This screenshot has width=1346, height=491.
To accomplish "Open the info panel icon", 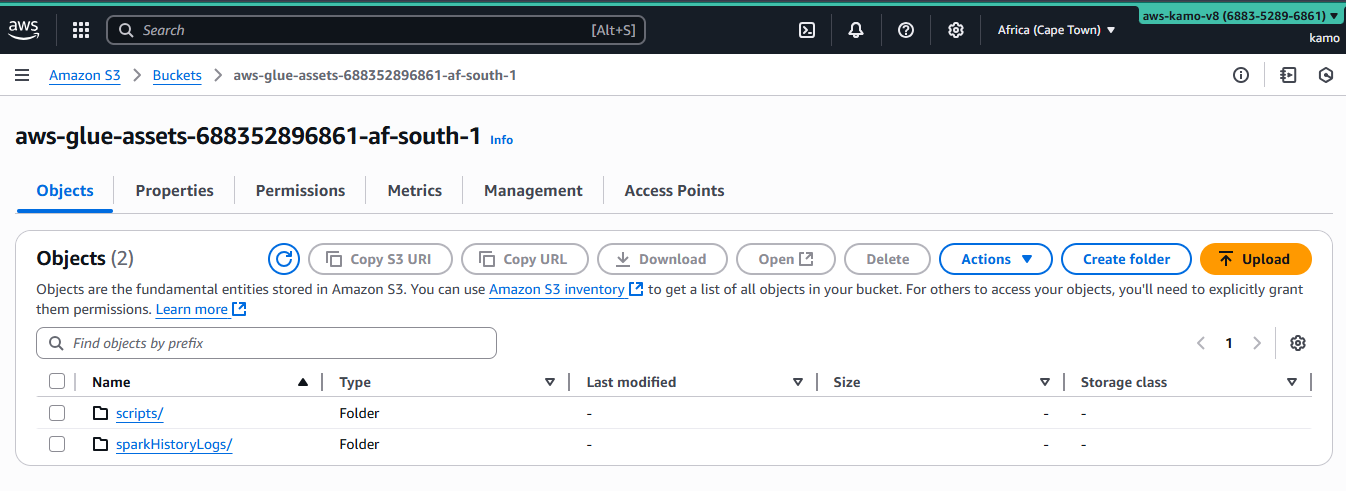I will point(1241,75).
